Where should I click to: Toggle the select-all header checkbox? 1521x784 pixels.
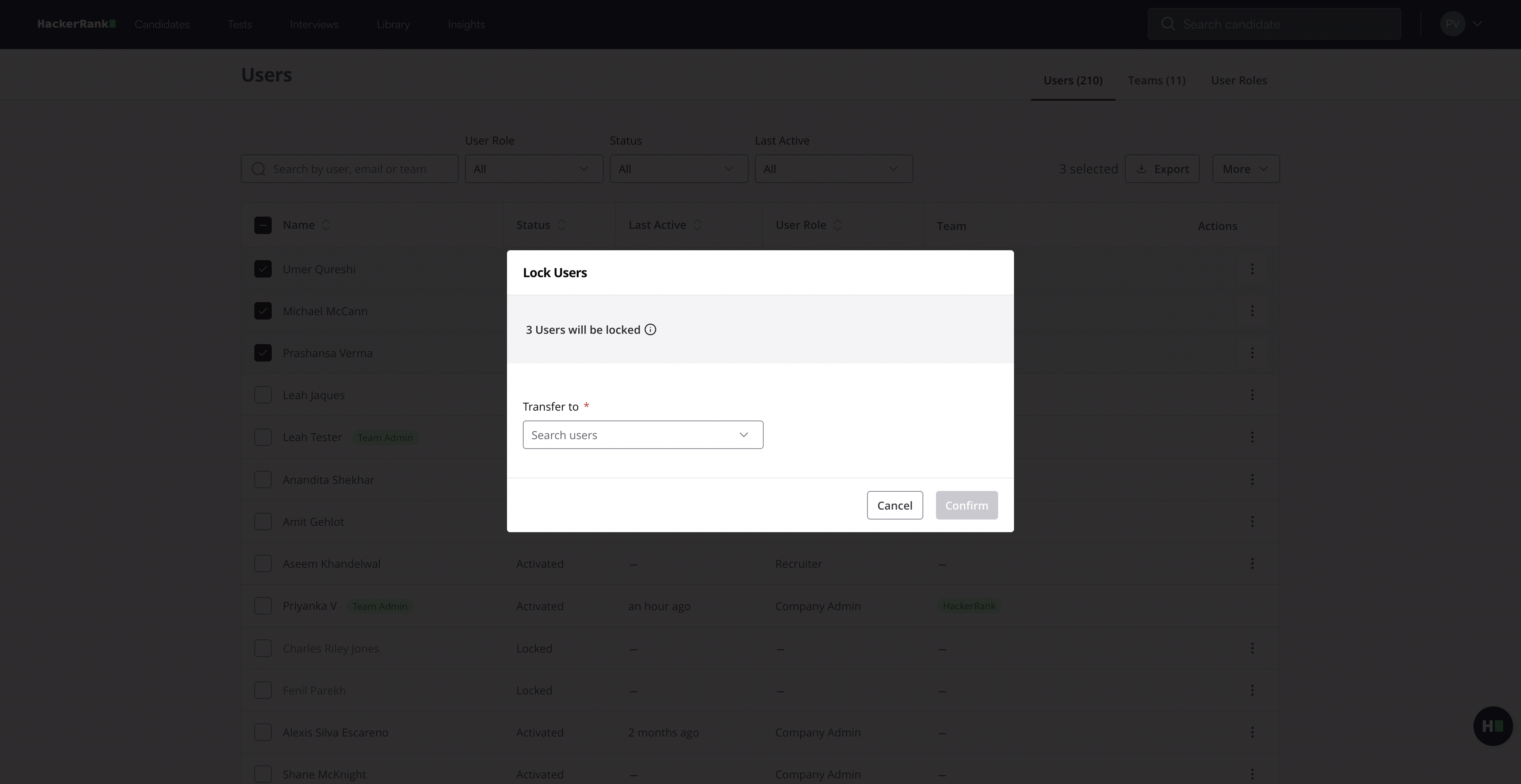point(263,225)
